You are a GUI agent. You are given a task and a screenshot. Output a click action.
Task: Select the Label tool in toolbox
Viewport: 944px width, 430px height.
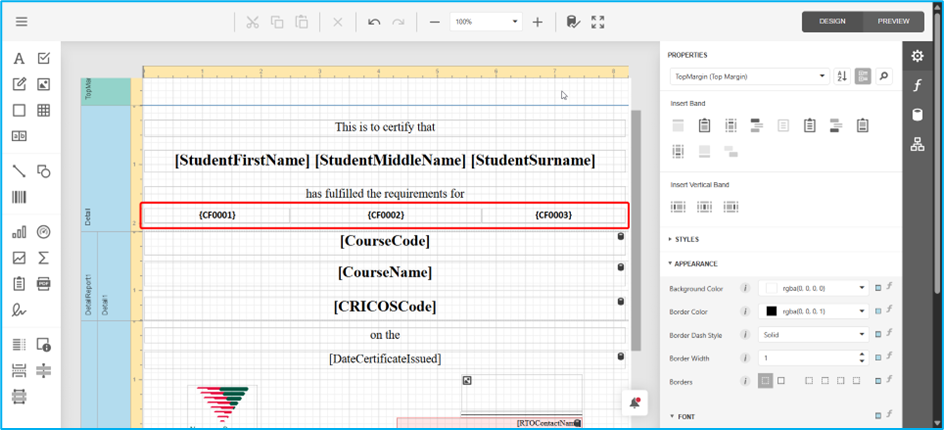pos(19,59)
